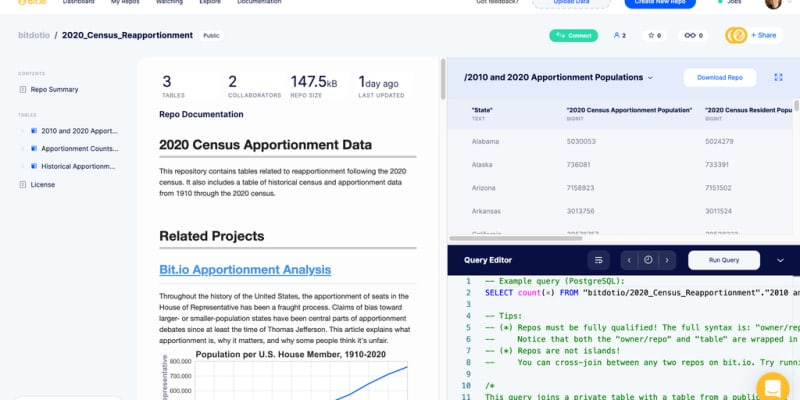Click the Arkansas row cell
The width and height of the screenshot is (800, 400).
click(x=486, y=211)
